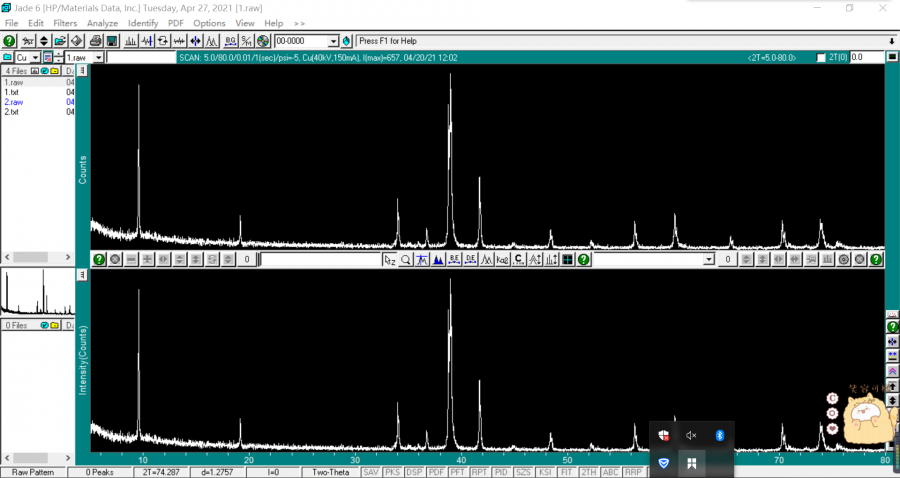
Task: Expand the Cu anode dropdown
Action: pos(33,58)
